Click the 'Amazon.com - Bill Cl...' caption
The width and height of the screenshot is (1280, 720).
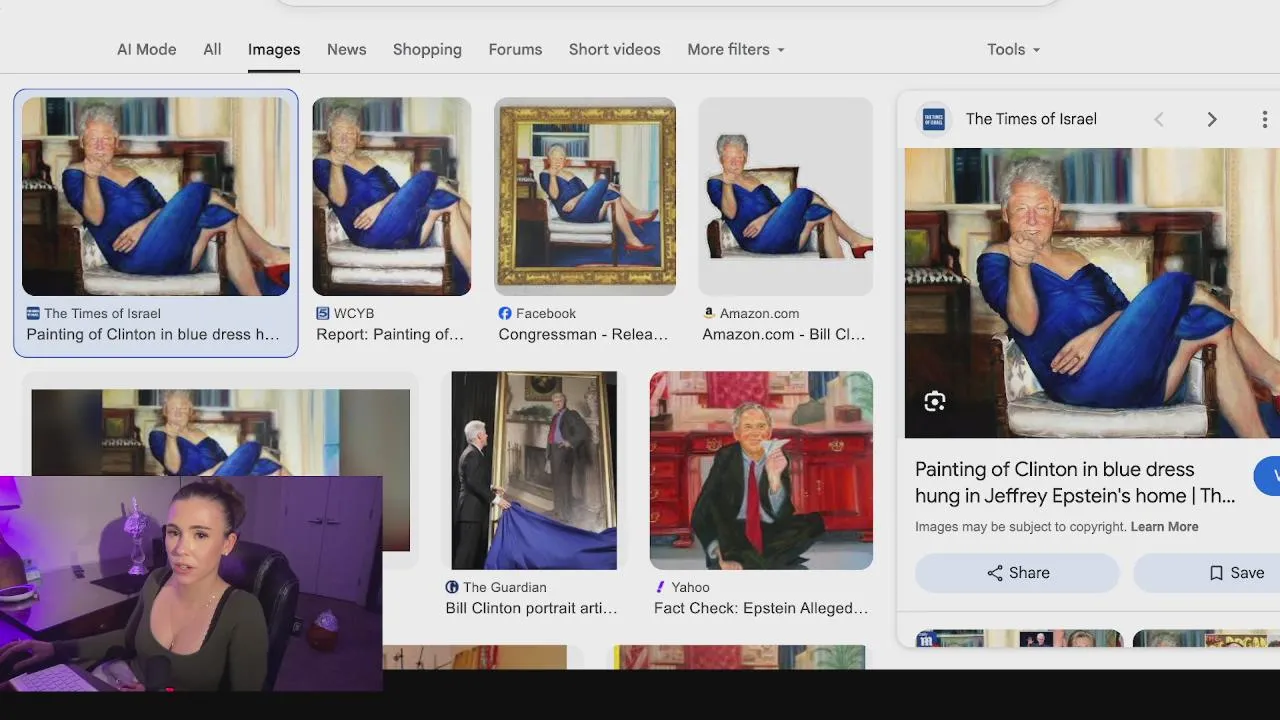(x=784, y=334)
